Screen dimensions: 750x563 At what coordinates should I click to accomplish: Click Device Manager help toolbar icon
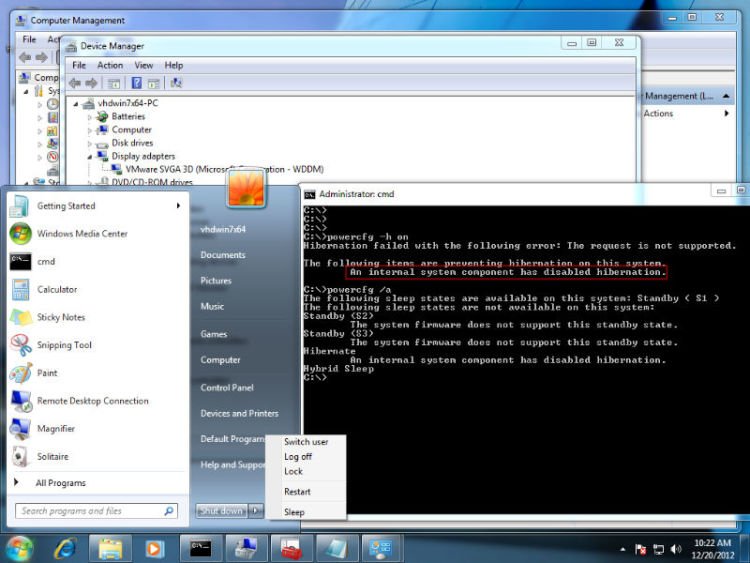click(x=136, y=83)
